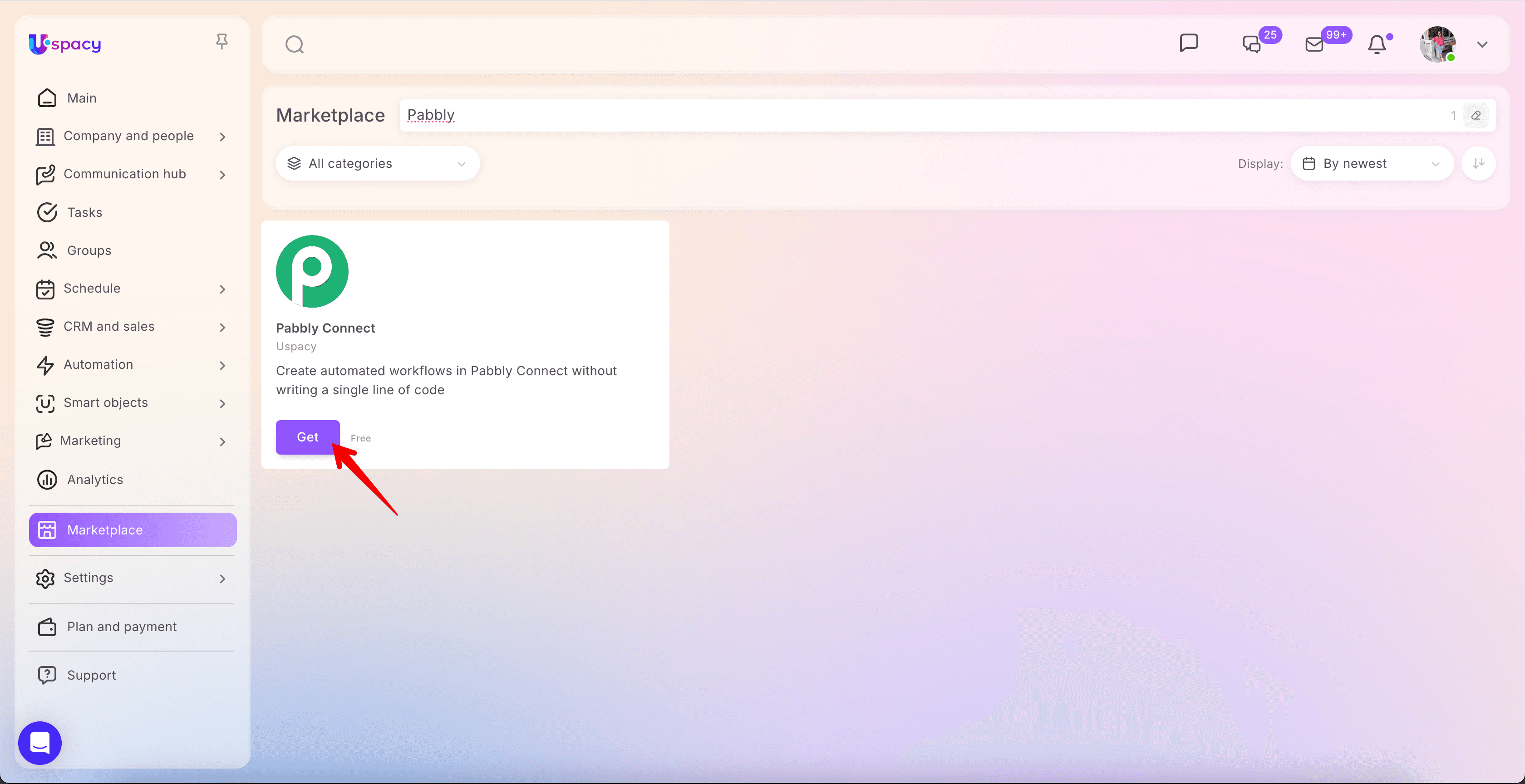Click the Support question bubble icon
1525x784 pixels.
coord(47,675)
